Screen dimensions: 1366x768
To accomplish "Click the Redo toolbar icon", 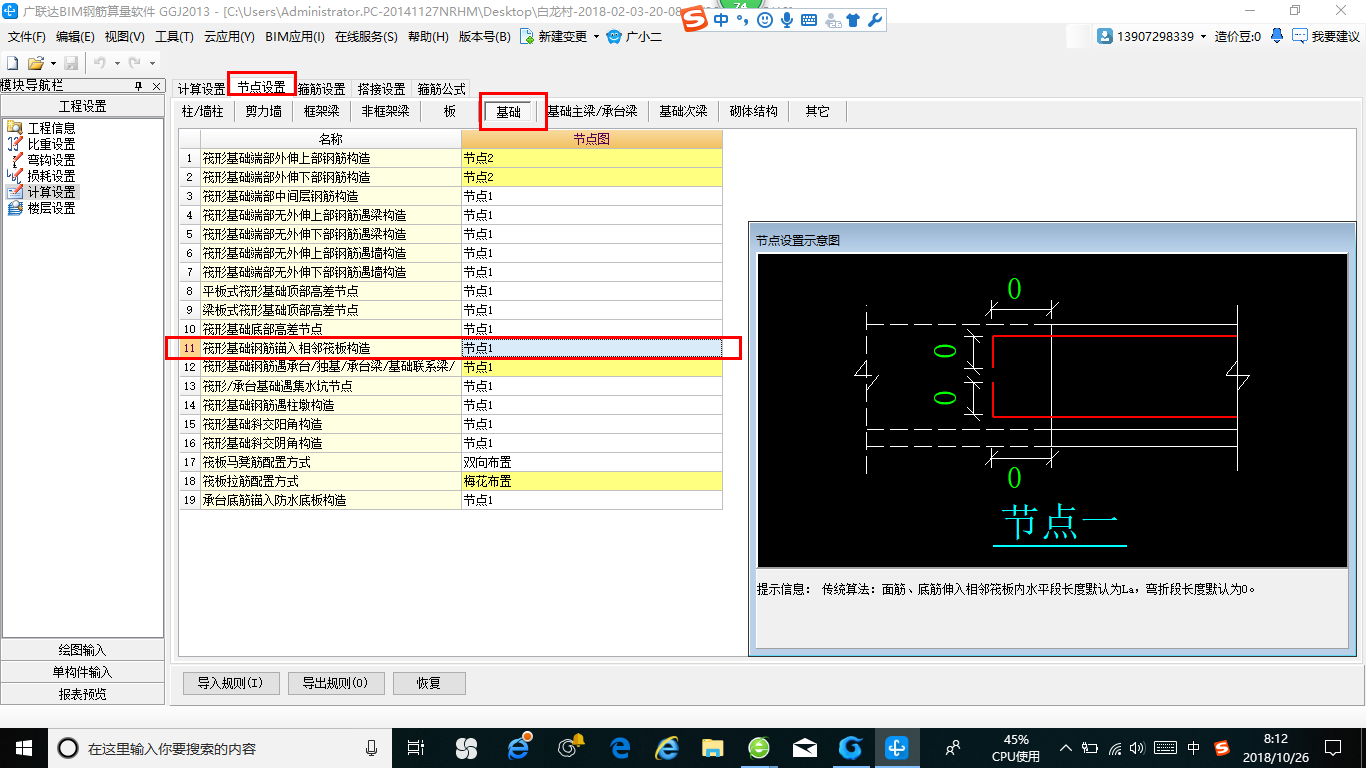I will click(134, 63).
